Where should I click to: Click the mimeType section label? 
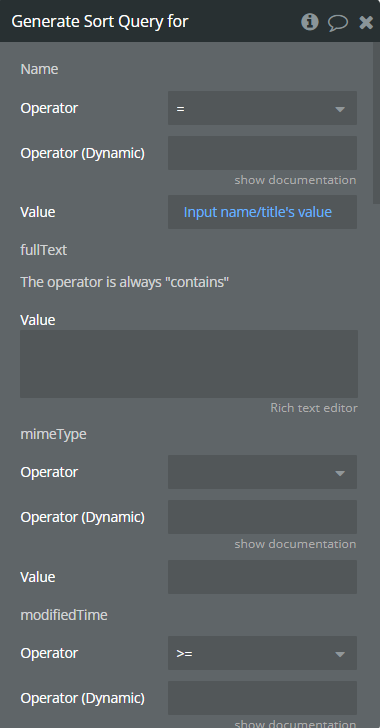53,435
